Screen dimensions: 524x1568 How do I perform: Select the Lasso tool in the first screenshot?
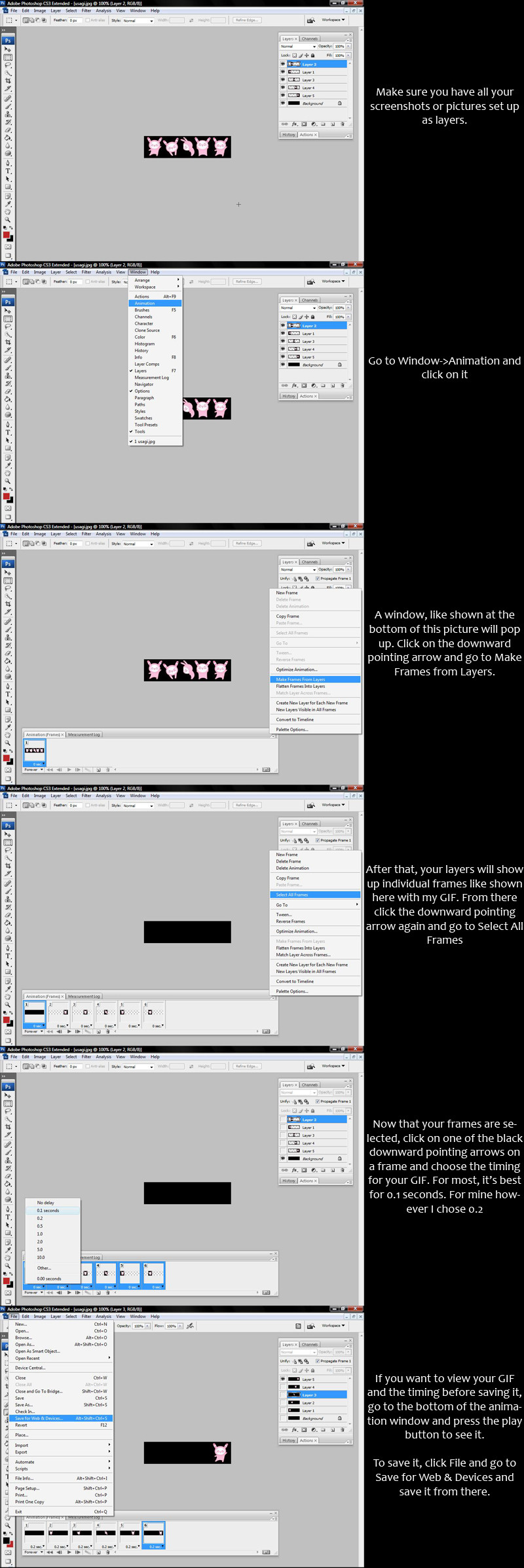click(x=8, y=65)
